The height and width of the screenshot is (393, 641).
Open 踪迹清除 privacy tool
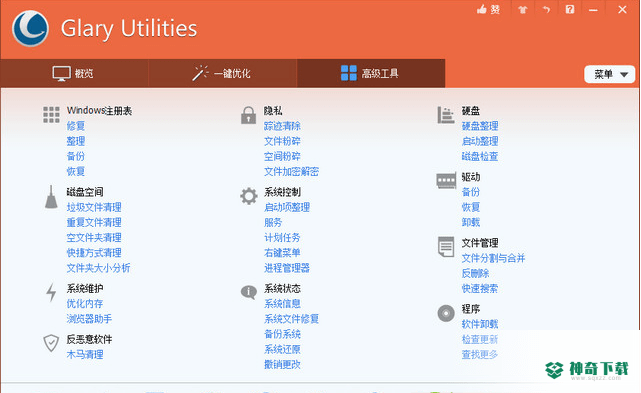click(x=282, y=126)
